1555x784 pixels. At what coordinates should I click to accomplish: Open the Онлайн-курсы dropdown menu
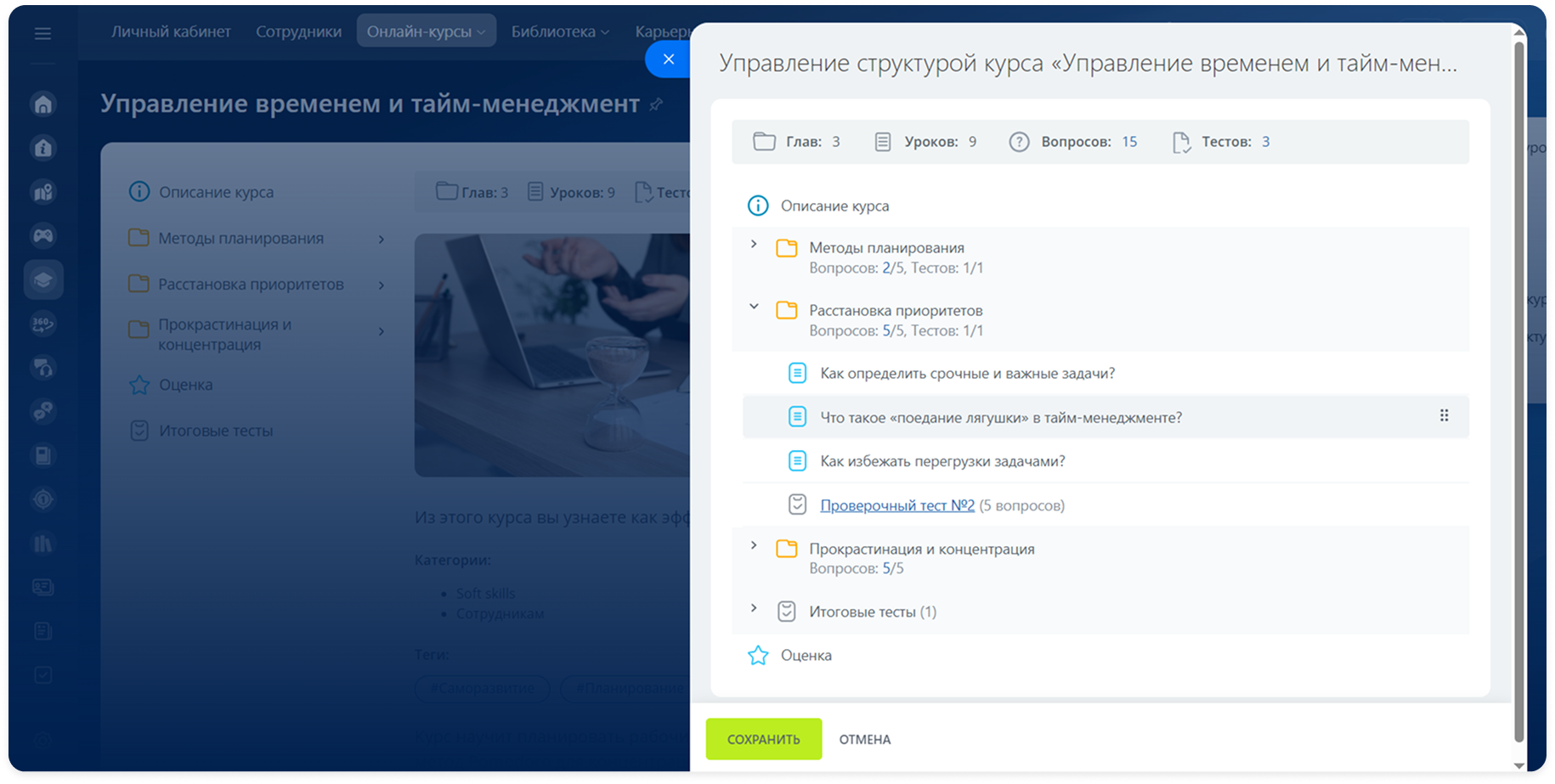[x=426, y=31]
